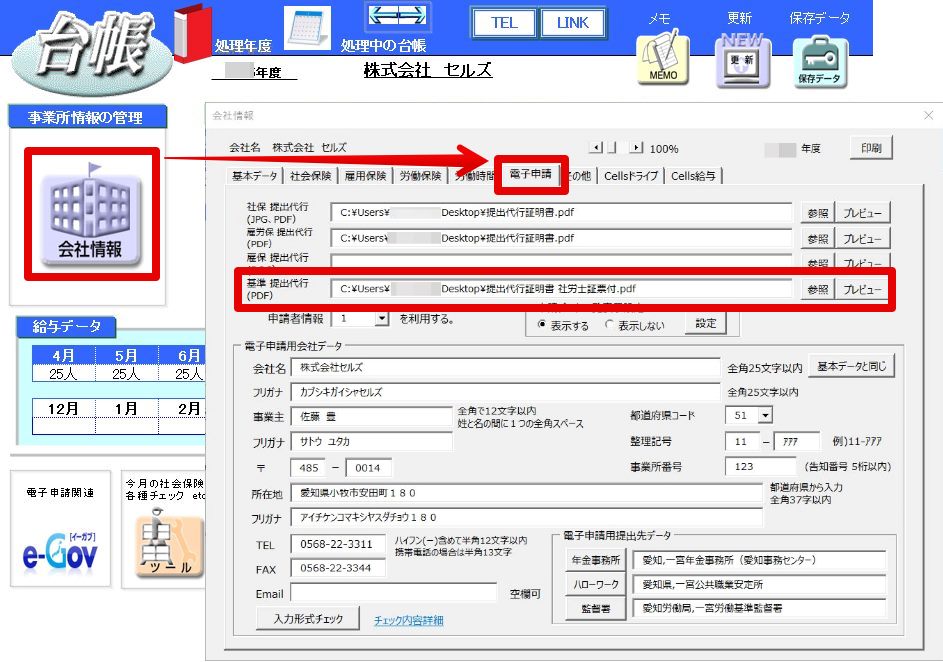
Task: Select the 12月 cell in 給与データ
Action: (x=64, y=409)
